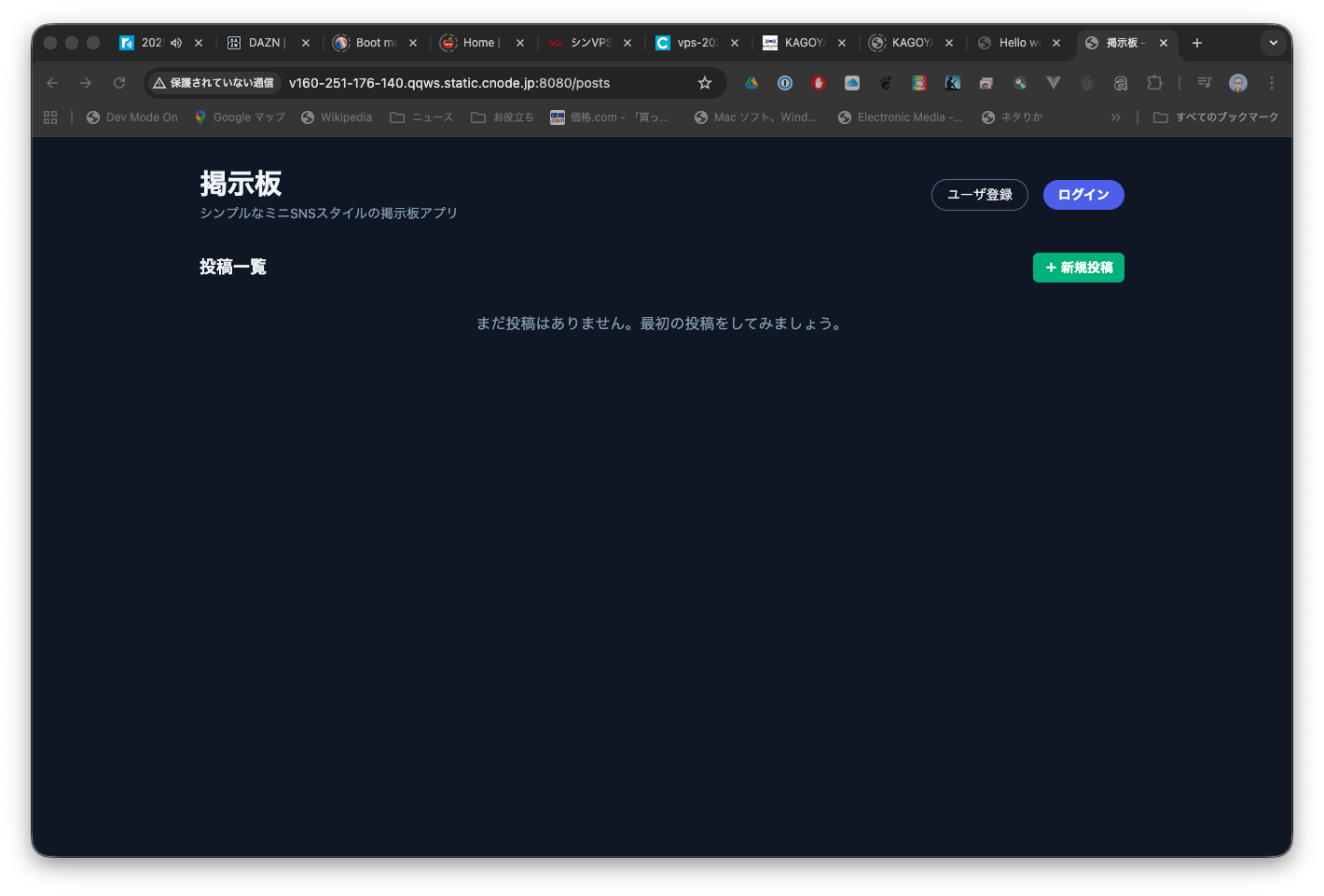
Task: Mute the audio-playing tab via speaker icon
Action: coord(176,43)
